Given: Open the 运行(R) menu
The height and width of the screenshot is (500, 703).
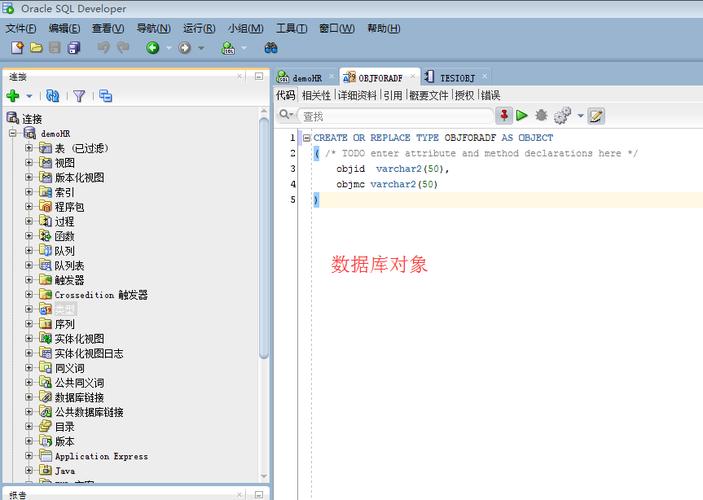Looking at the screenshot, I should (199, 28).
